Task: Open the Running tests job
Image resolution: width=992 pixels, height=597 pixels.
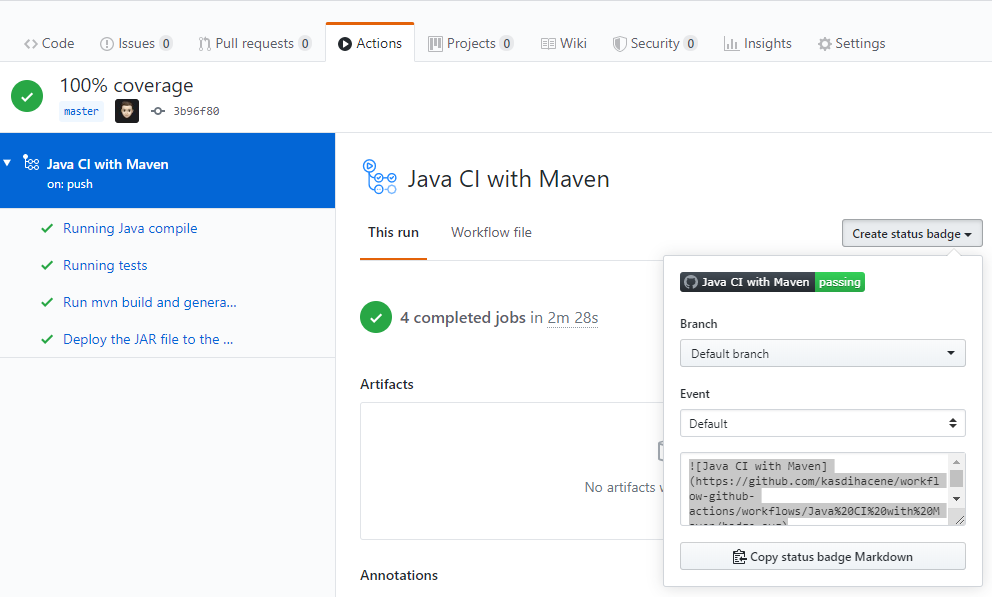Action: pos(105,266)
